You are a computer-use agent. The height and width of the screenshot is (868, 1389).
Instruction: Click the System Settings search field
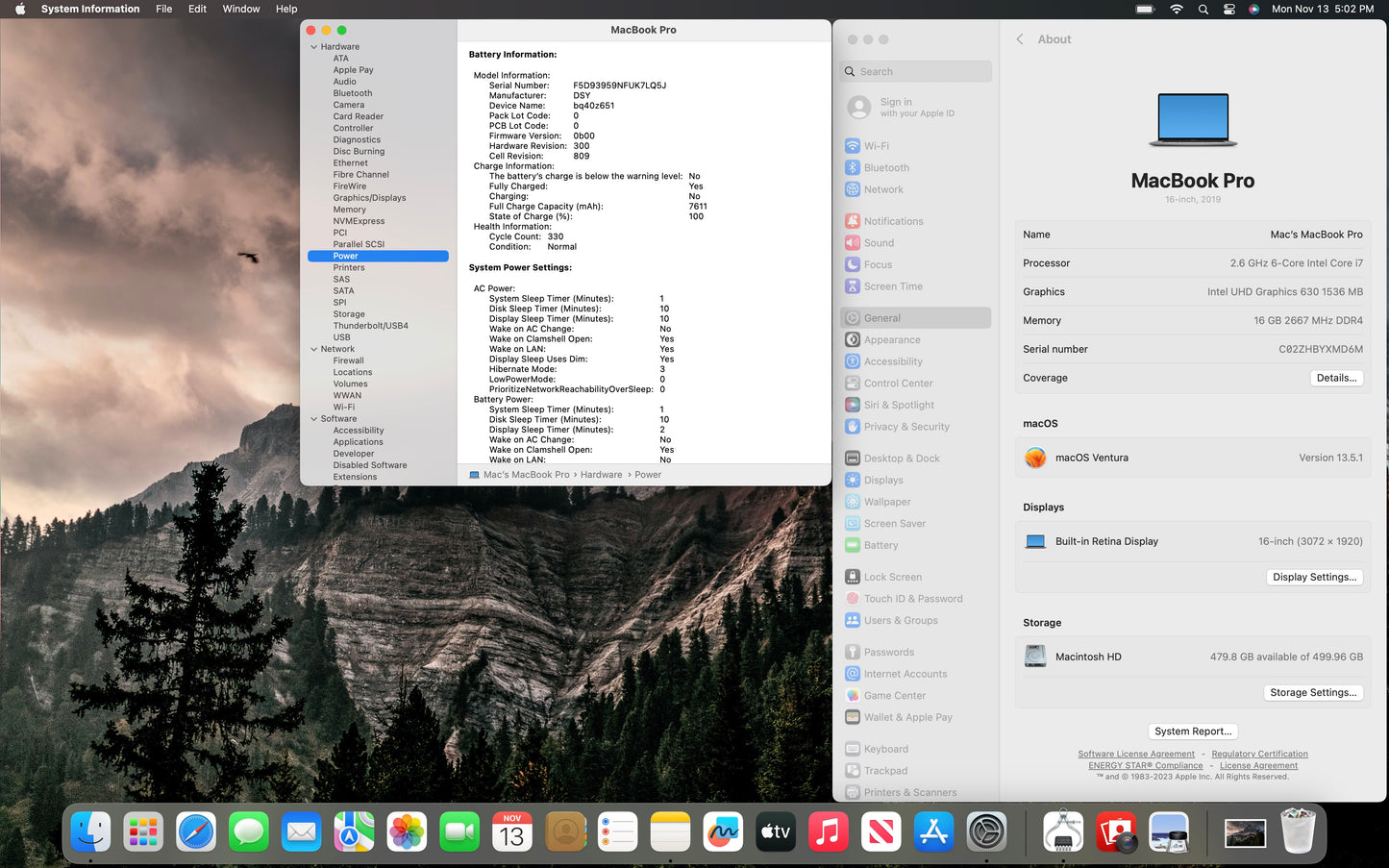click(x=918, y=72)
